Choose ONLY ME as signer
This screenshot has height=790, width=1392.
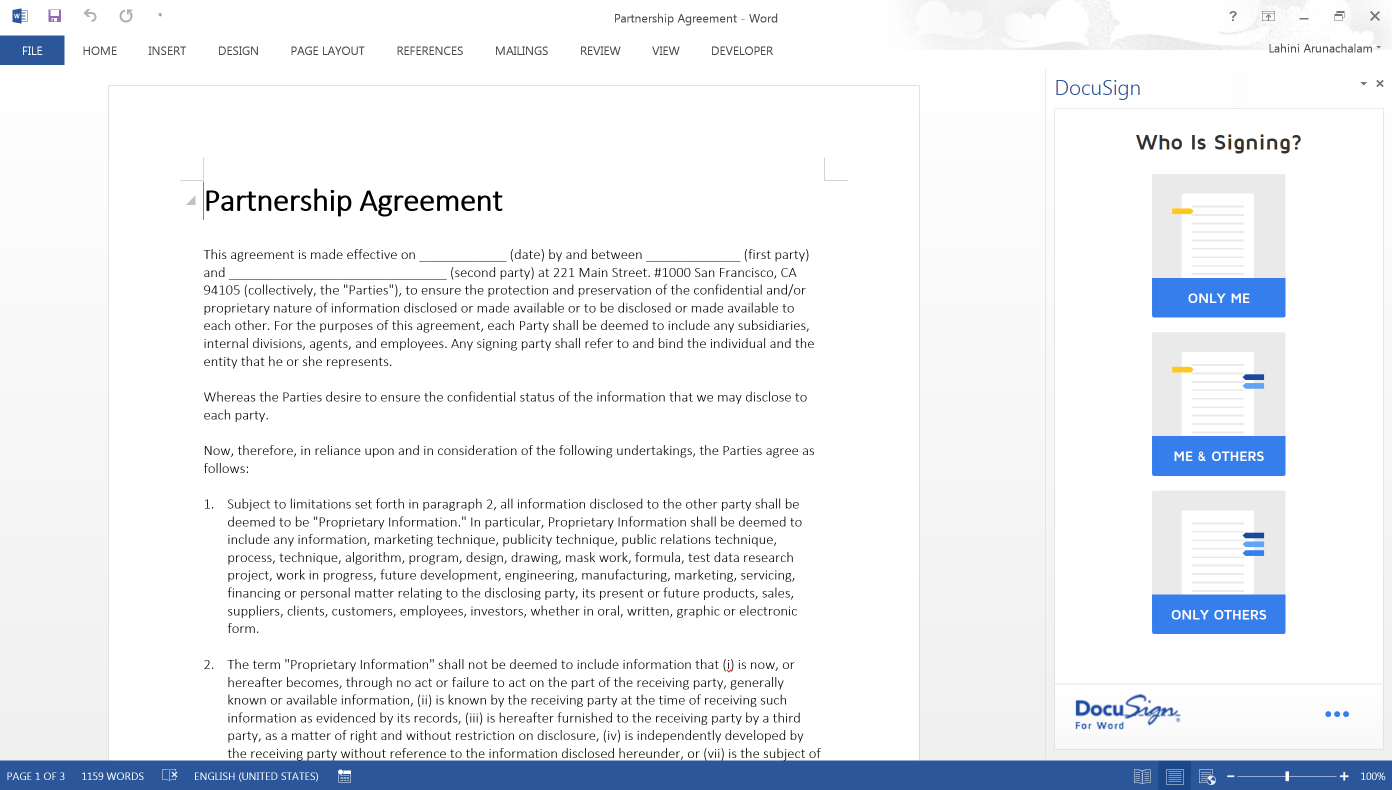click(1219, 298)
